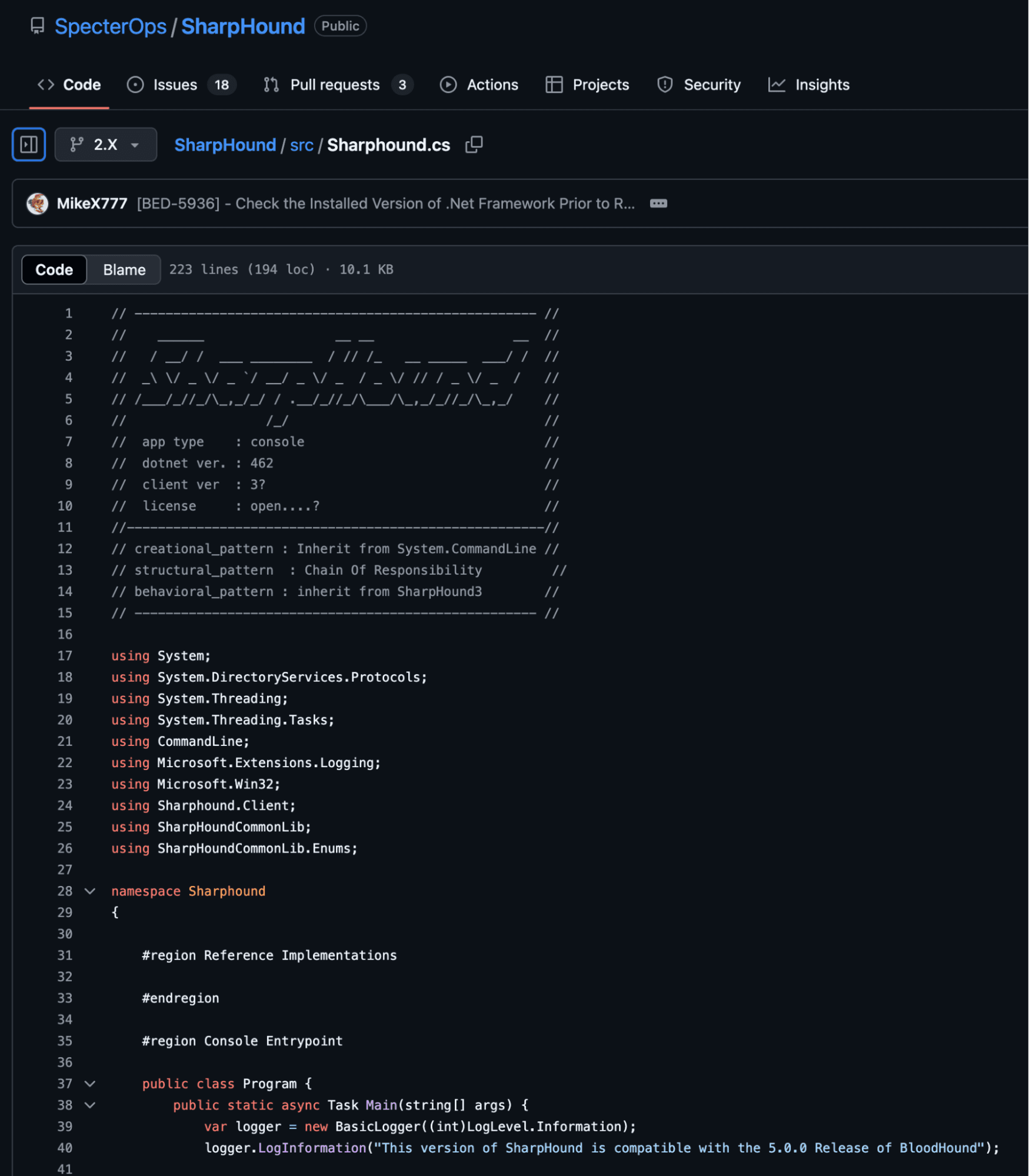Switch to Blame view

(x=124, y=269)
